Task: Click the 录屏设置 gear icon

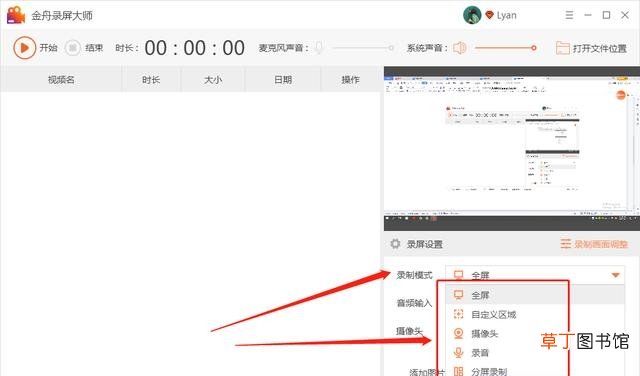Action: click(395, 244)
